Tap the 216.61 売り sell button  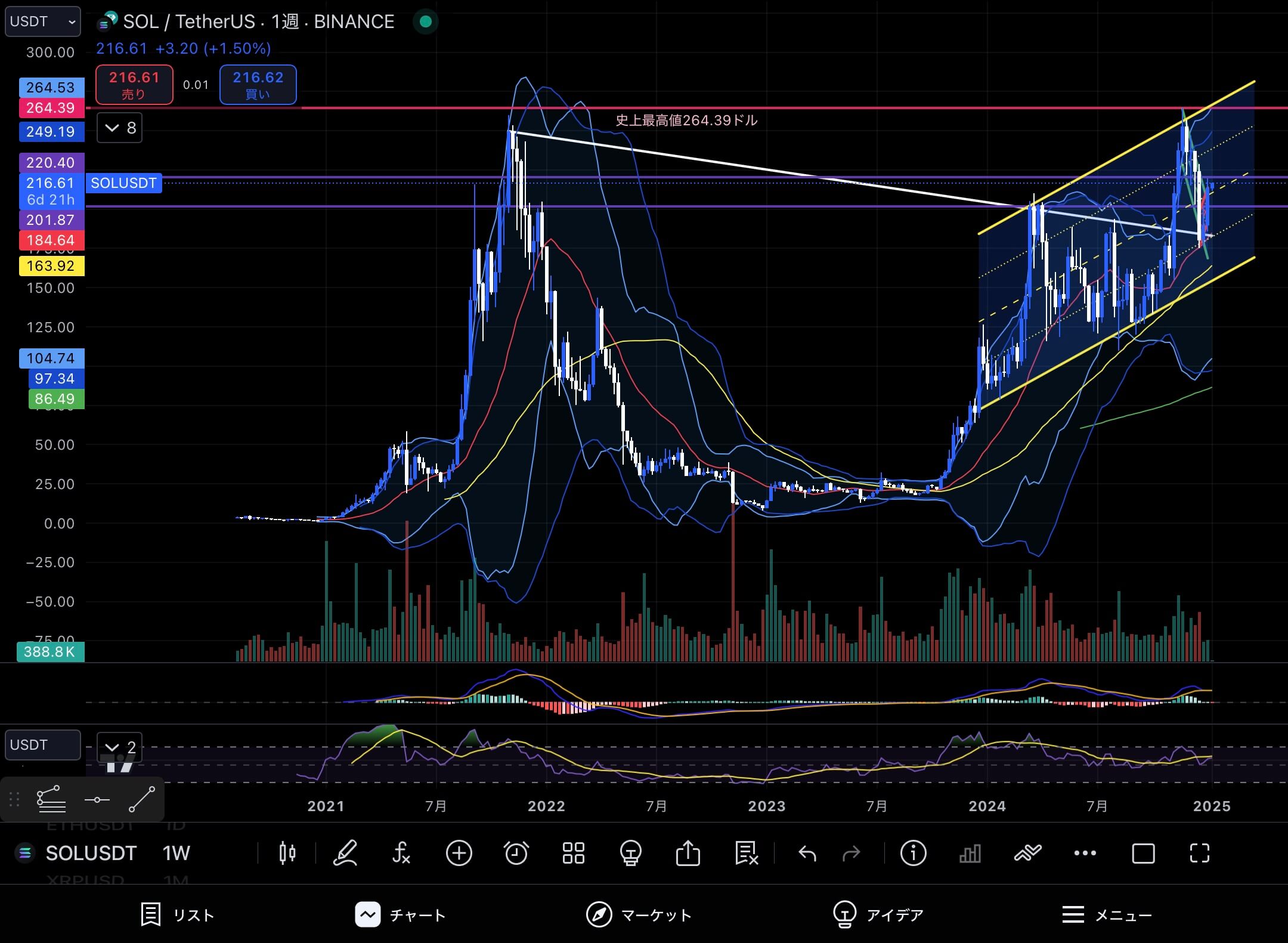[134, 85]
